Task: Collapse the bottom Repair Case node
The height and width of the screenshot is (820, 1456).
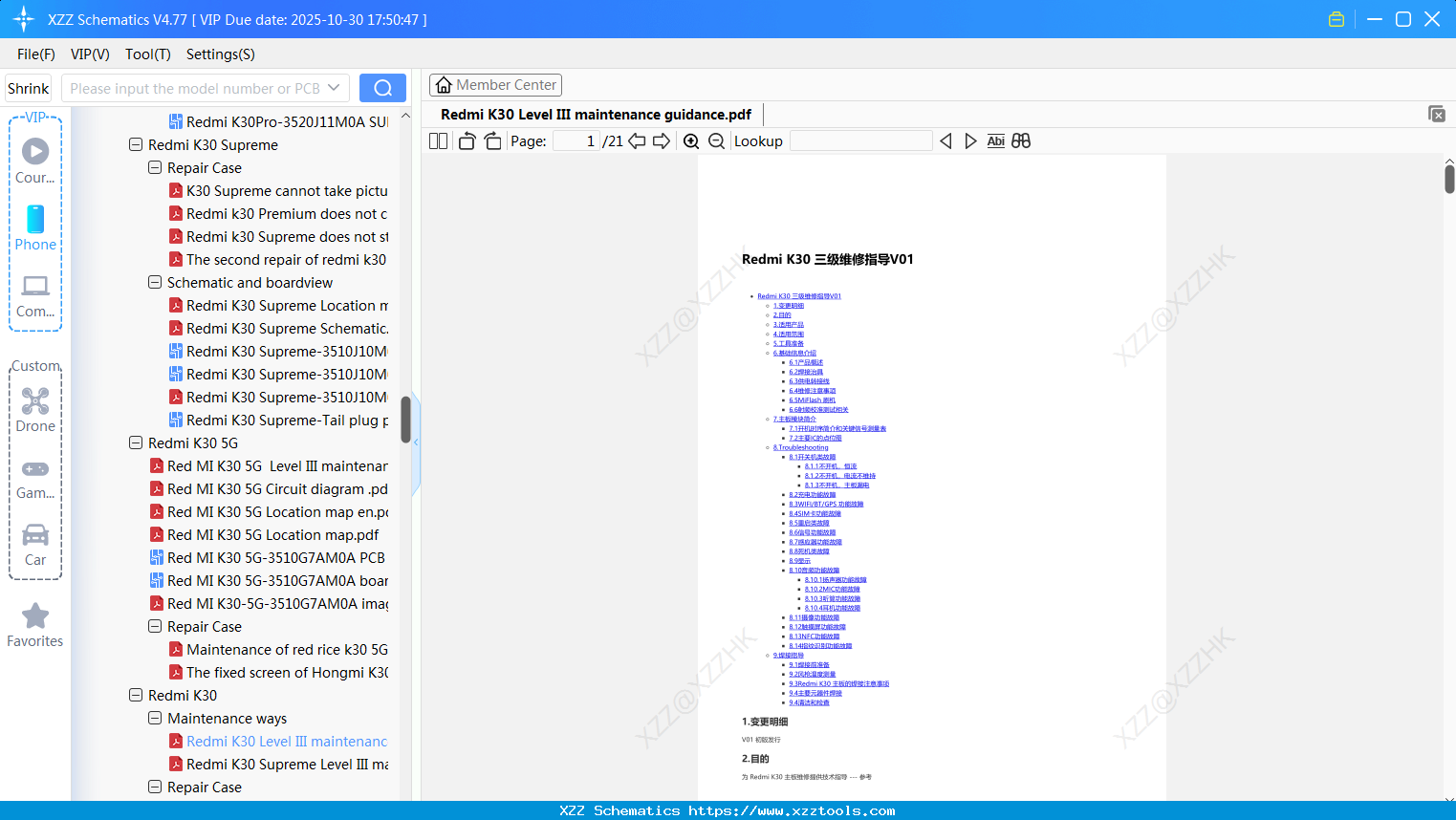Action: tap(155, 788)
